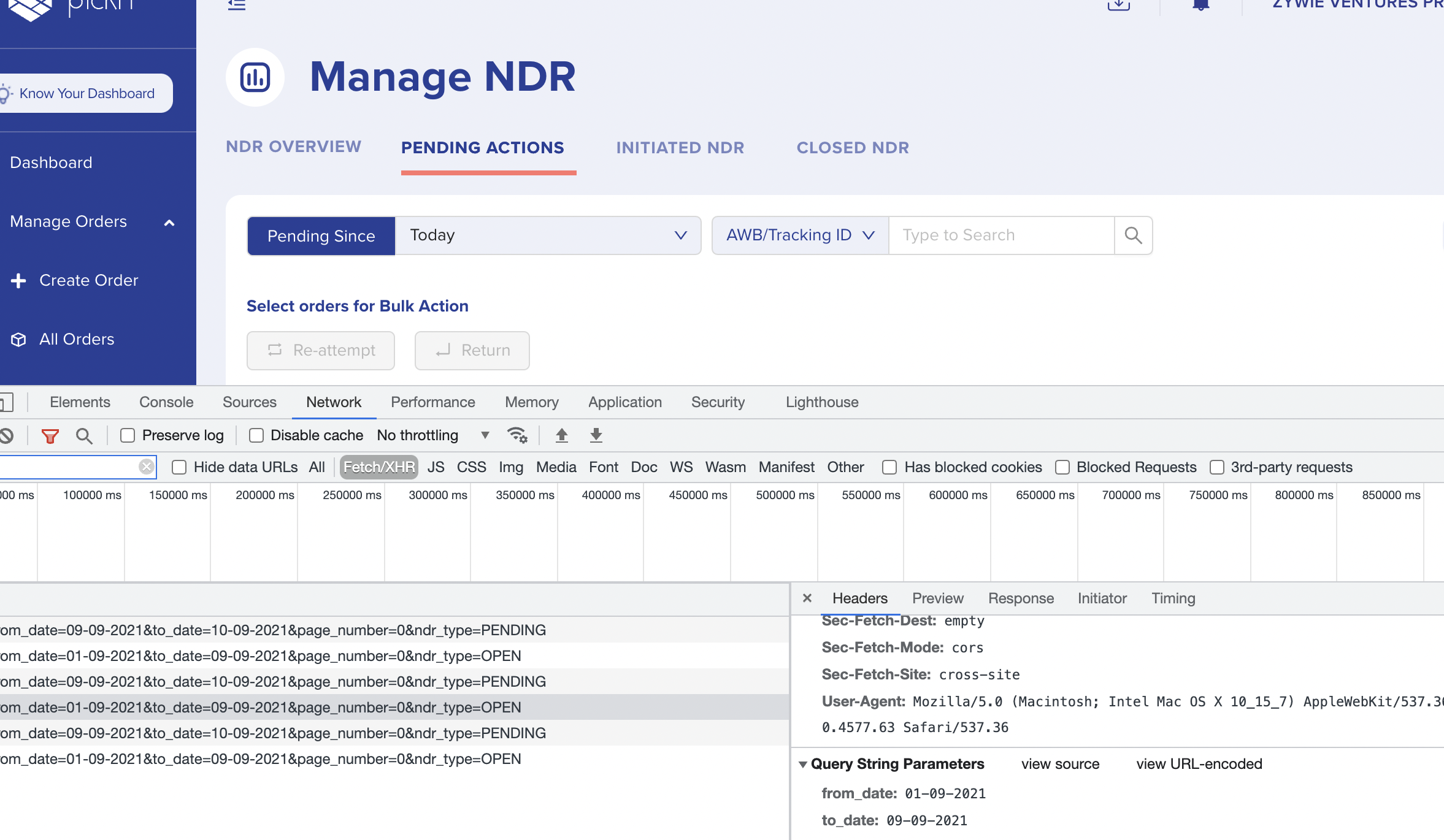Enable the Disable cache checkbox
This screenshot has height=840, width=1444.
tap(256, 435)
